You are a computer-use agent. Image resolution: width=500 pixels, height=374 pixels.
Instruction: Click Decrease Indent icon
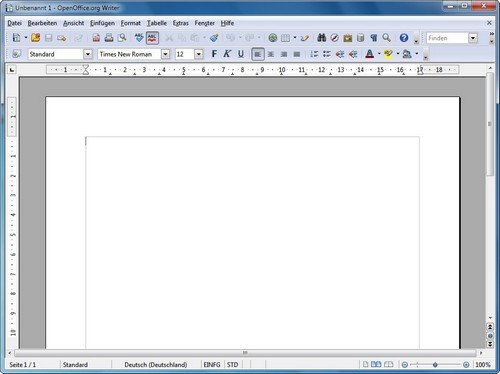tap(340, 54)
